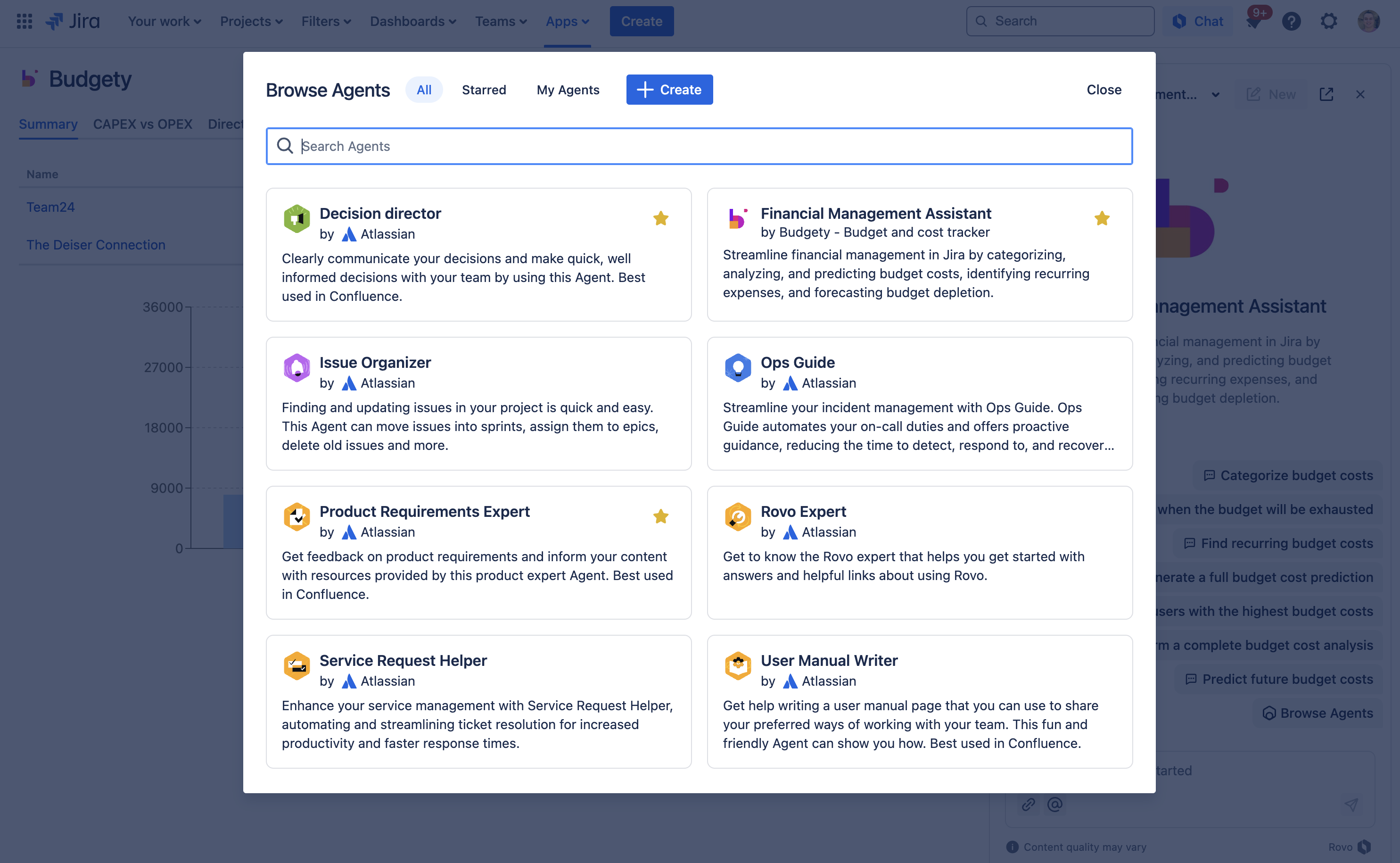
Task: Click the Ops Guide agent icon
Action: [x=738, y=367]
